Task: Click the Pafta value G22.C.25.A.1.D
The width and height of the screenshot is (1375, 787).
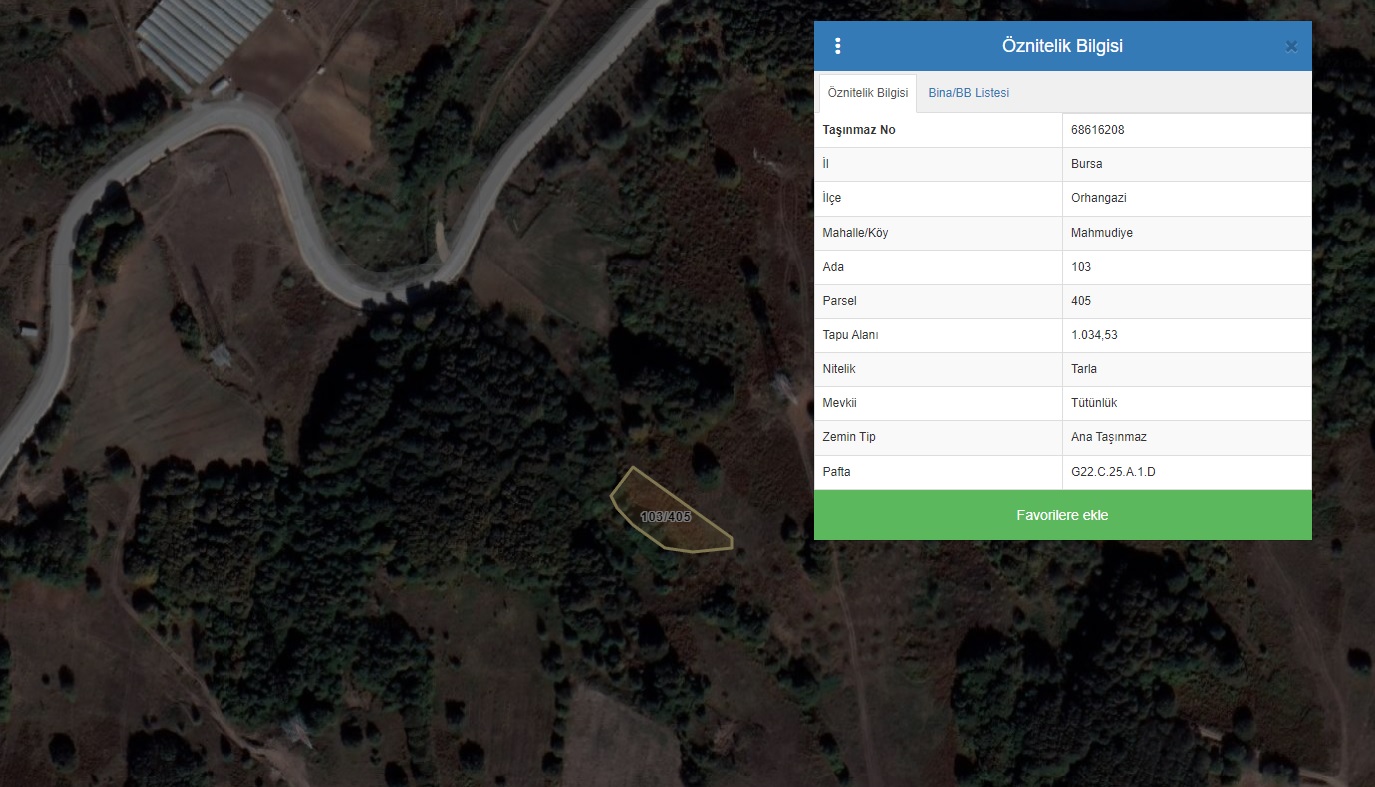Action: [1113, 472]
